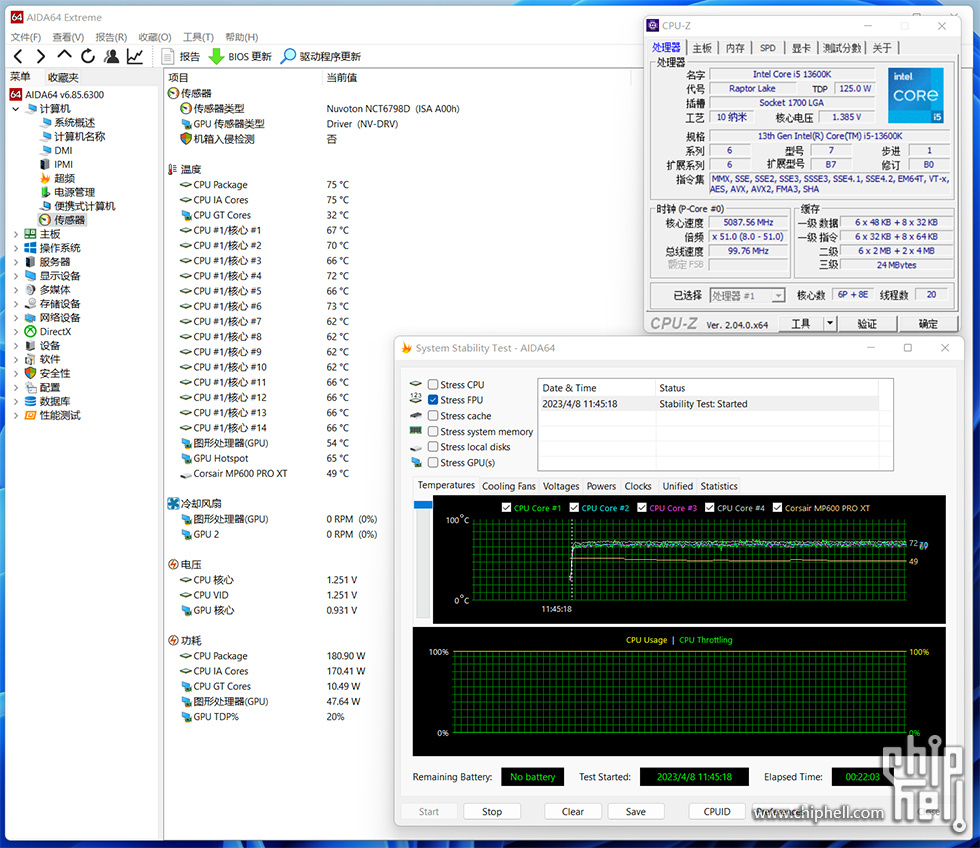
Task: Collapse the 计算机 tree node
Action: [16, 109]
